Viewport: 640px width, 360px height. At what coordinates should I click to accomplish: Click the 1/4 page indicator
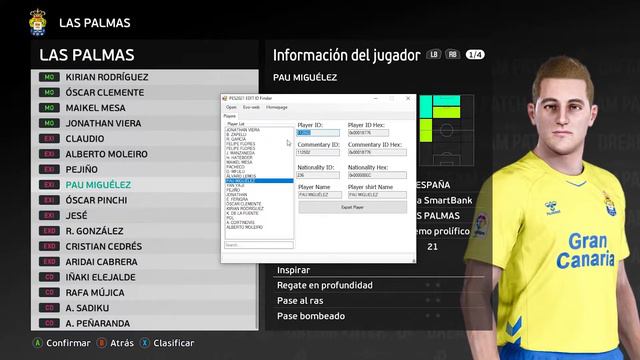(x=475, y=55)
